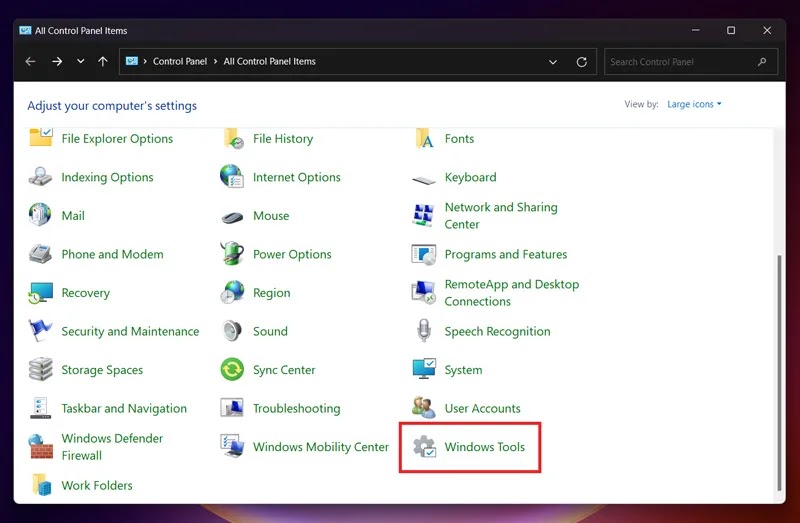Go back with the Back arrow
800x523 pixels.
click(30, 61)
